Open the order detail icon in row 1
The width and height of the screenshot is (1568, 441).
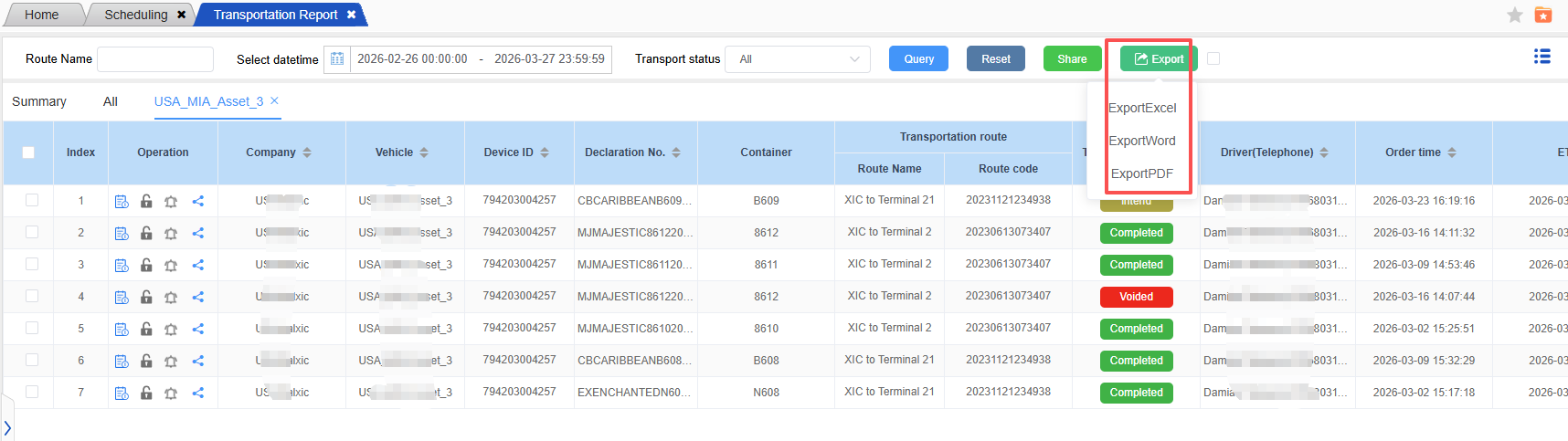pos(122,202)
